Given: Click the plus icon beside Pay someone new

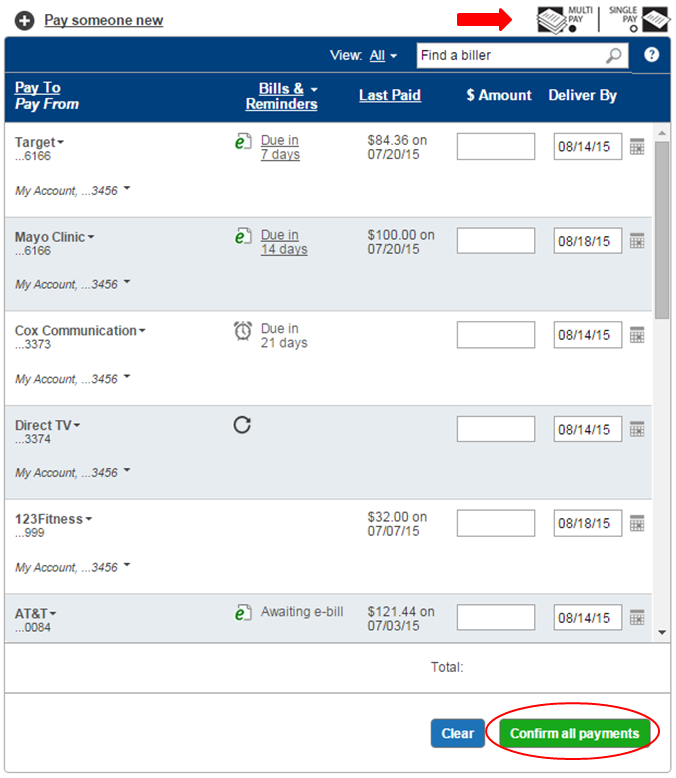Looking at the screenshot, I should click(24, 21).
